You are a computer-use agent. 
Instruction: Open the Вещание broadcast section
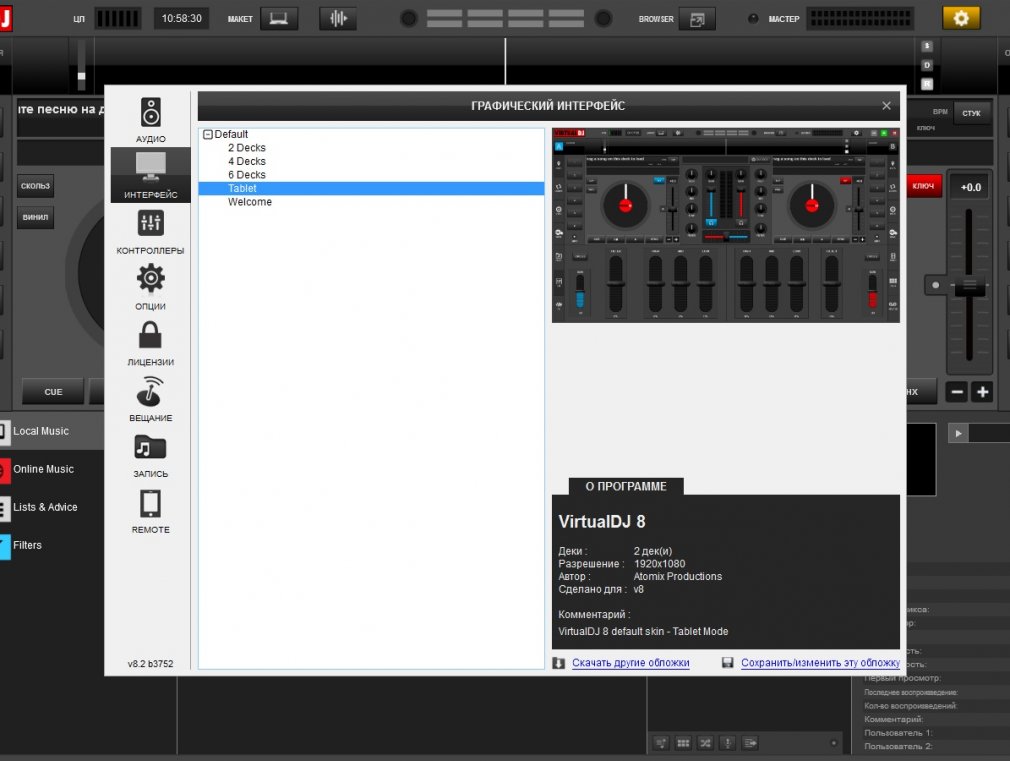[151, 399]
